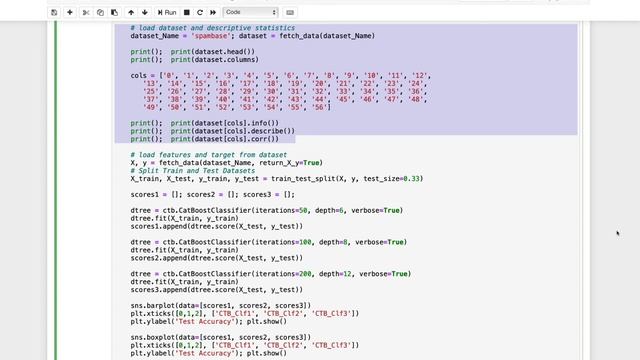
Task: Click the plt.xticks line below sns.barplot
Action: (245, 313)
